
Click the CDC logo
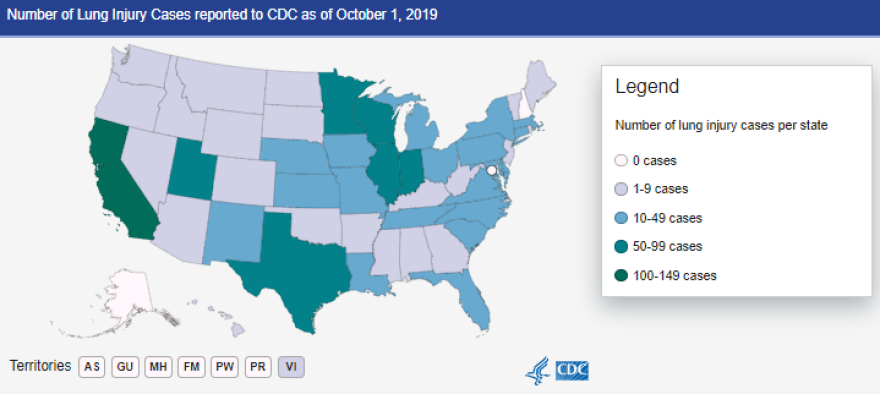(572, 371)
